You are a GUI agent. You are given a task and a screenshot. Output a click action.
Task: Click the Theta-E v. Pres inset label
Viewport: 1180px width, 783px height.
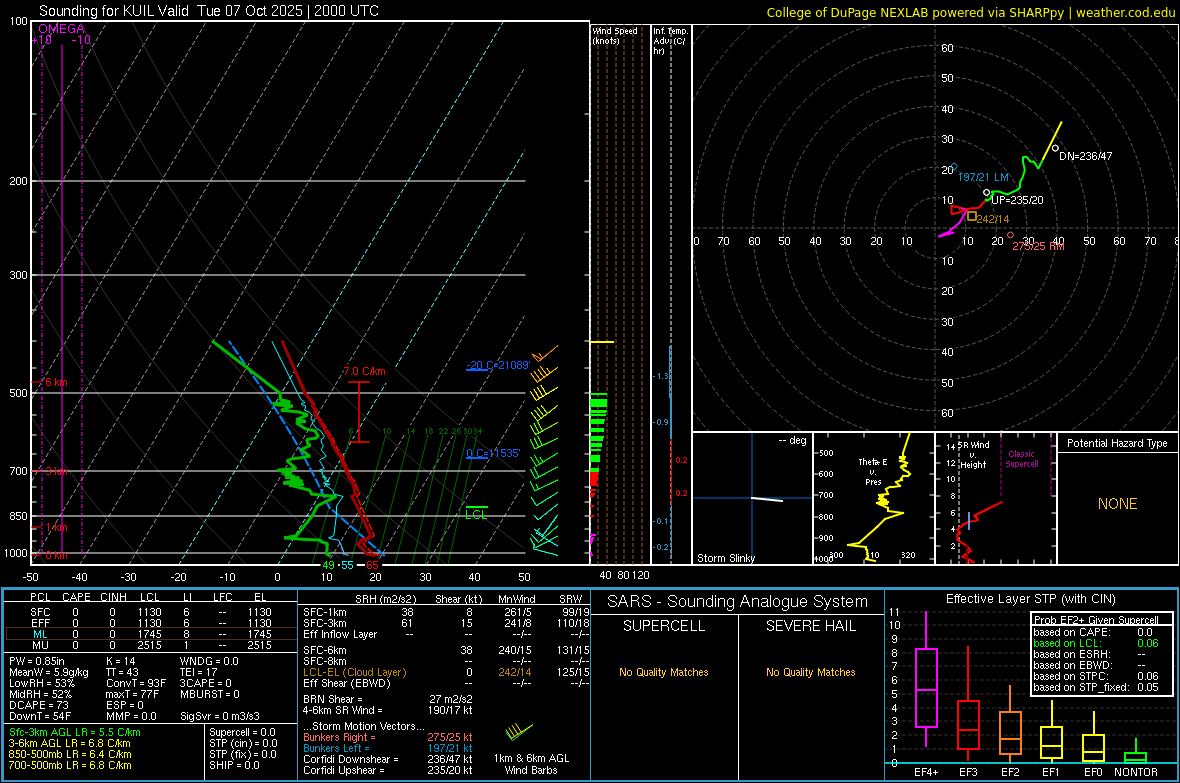tap(872, 471)
